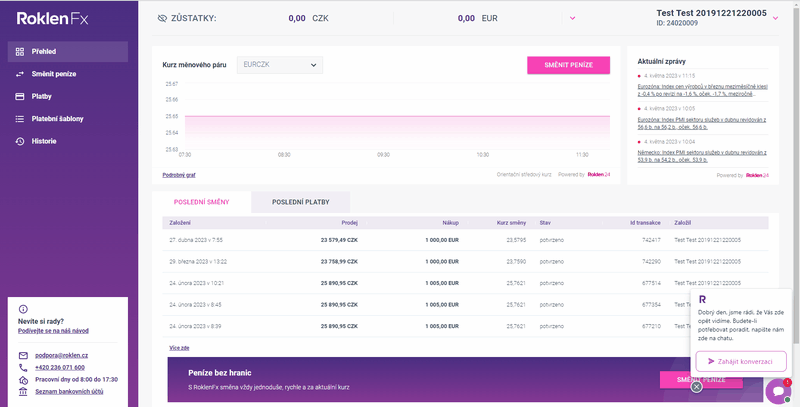Viewport: 800px width, 407px height.
Task: Click the 23 579,49 CZK amount
Action: coord(339,240)
